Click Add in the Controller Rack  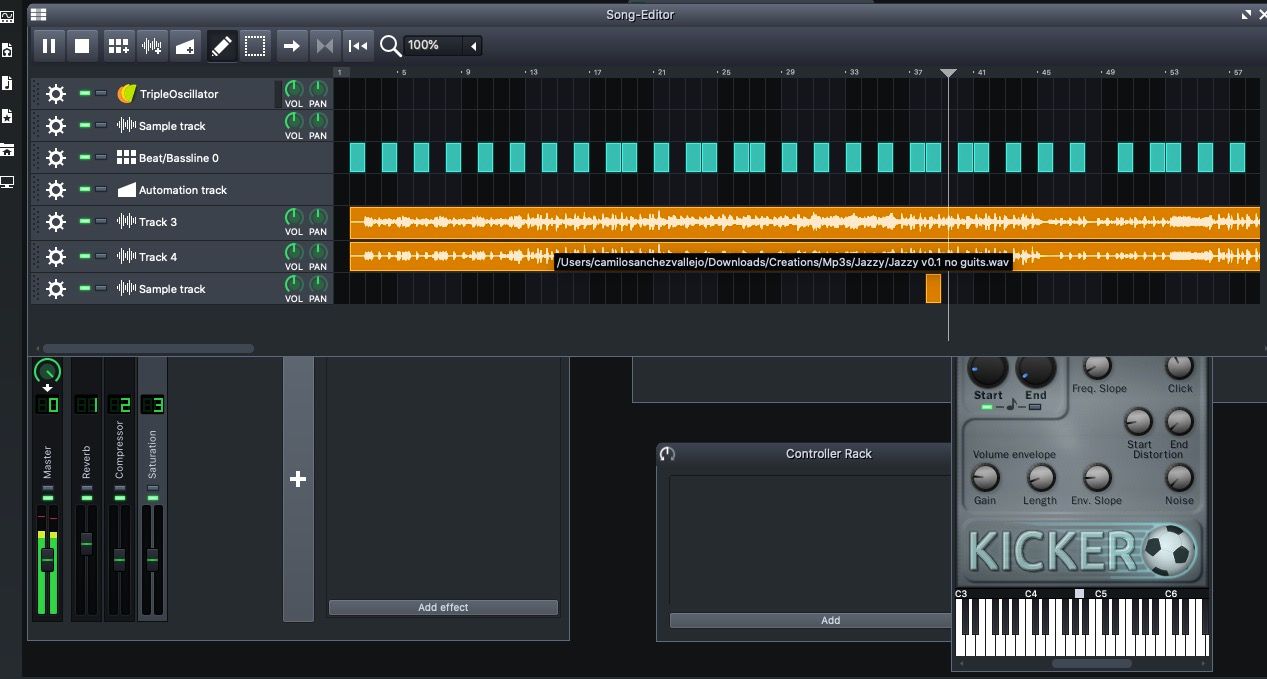830,620
